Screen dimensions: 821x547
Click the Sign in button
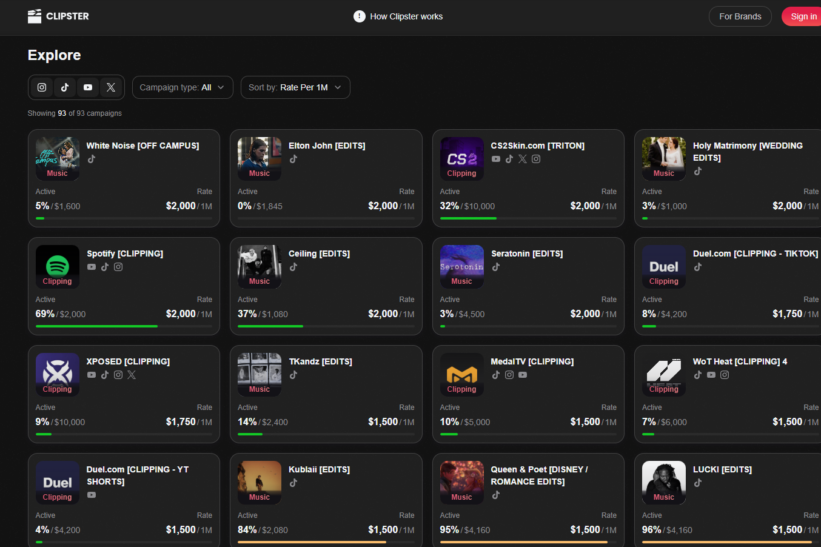coord(802,16)
